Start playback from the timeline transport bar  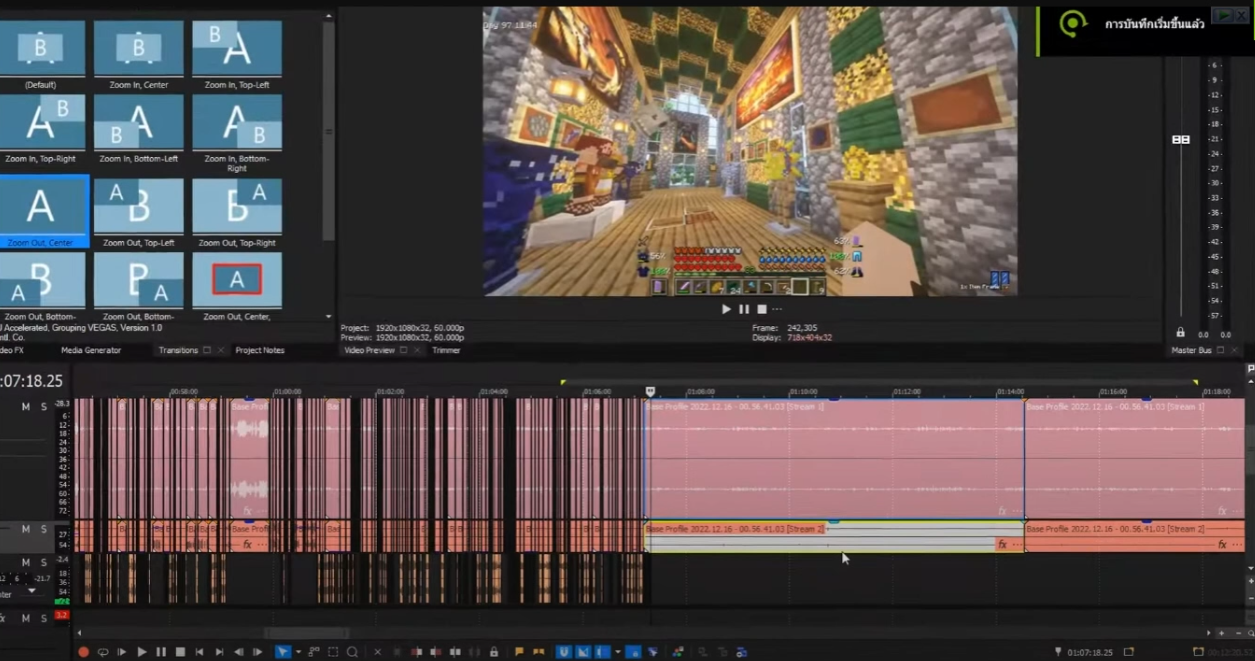pos(141,652)
